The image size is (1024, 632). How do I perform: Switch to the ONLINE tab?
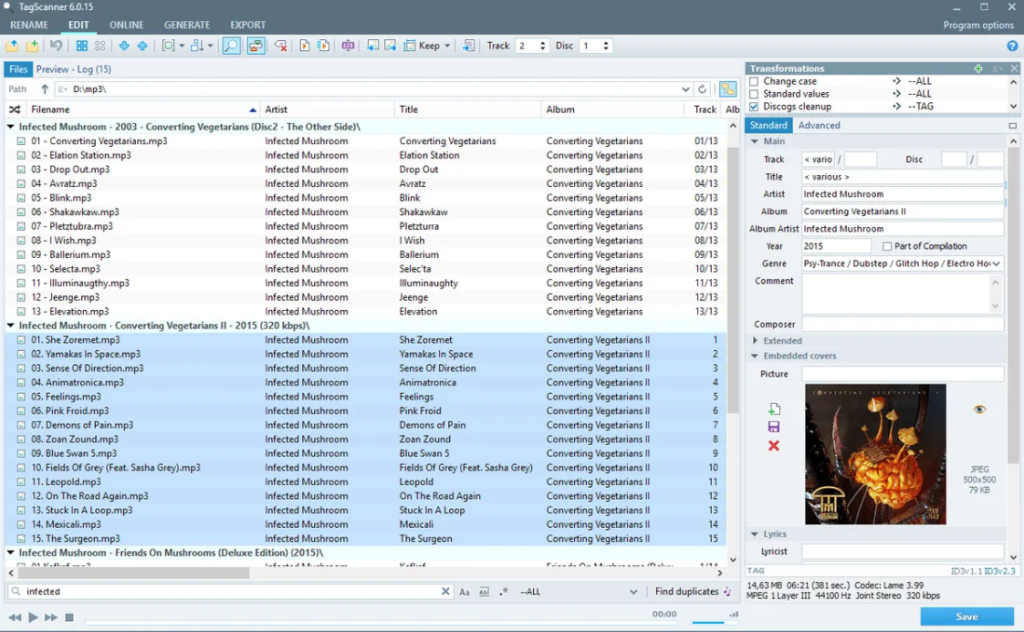coord(127,25)
